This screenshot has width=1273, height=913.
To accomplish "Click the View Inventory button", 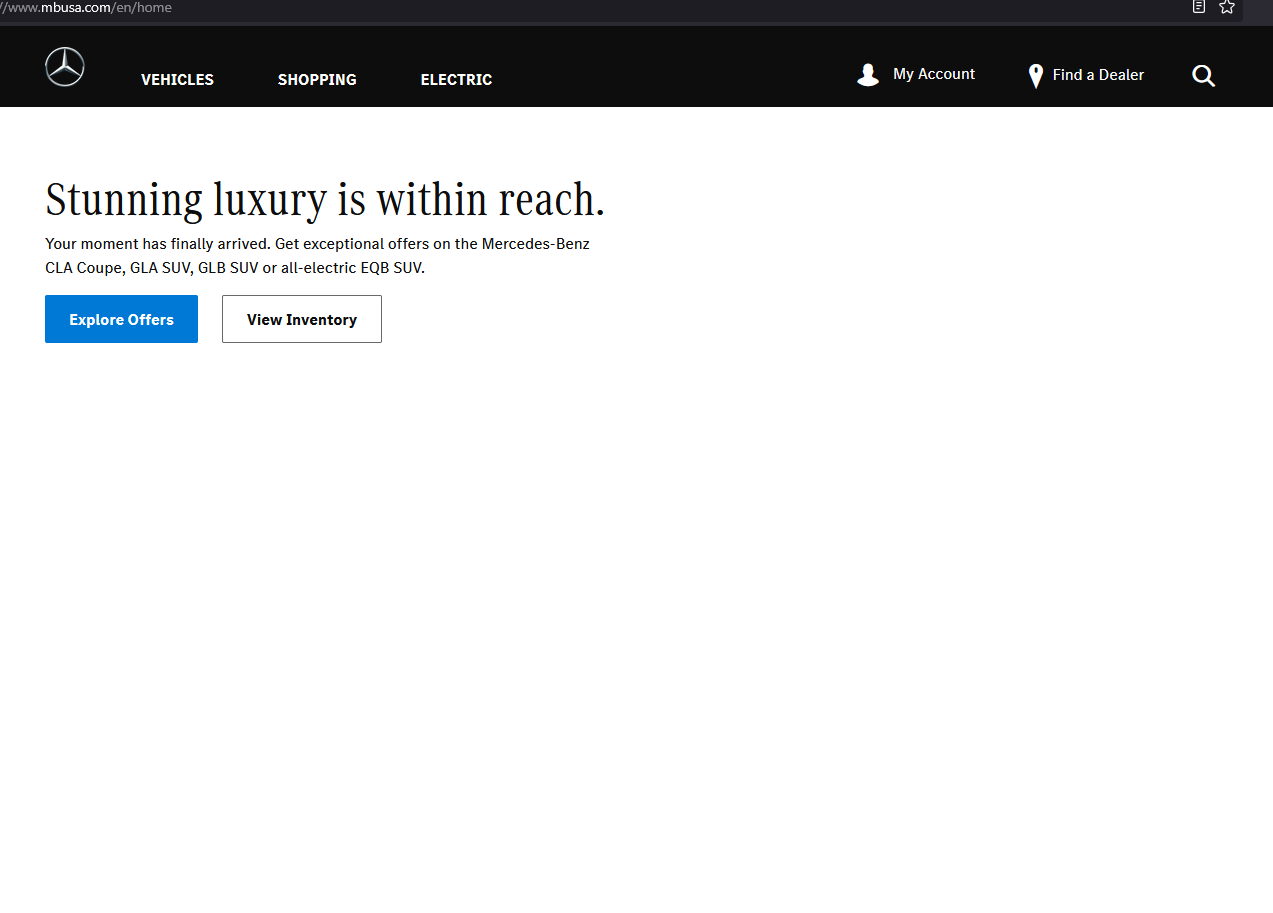I will click(x=302, y=319).
